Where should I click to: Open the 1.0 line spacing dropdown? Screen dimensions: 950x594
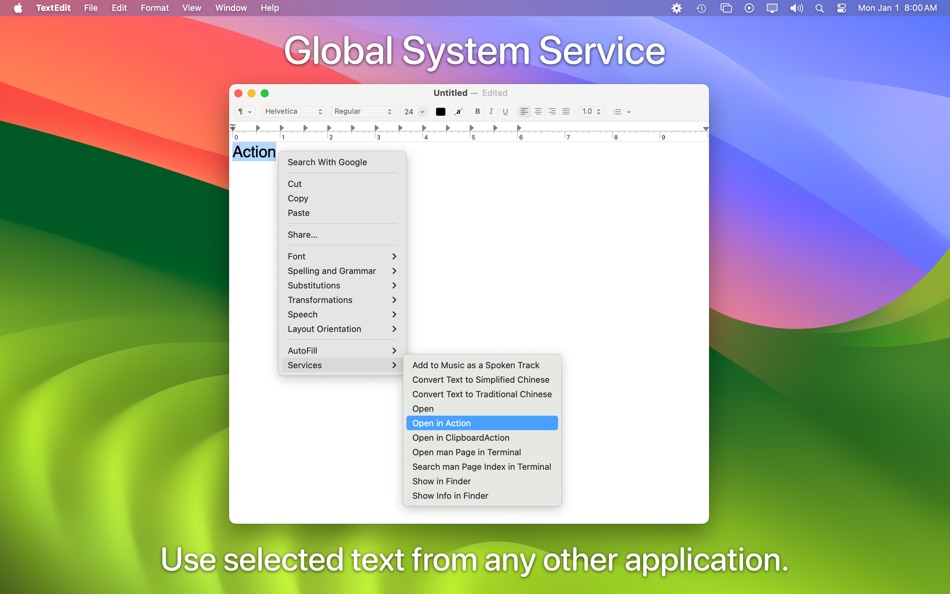tap(591, 112)
